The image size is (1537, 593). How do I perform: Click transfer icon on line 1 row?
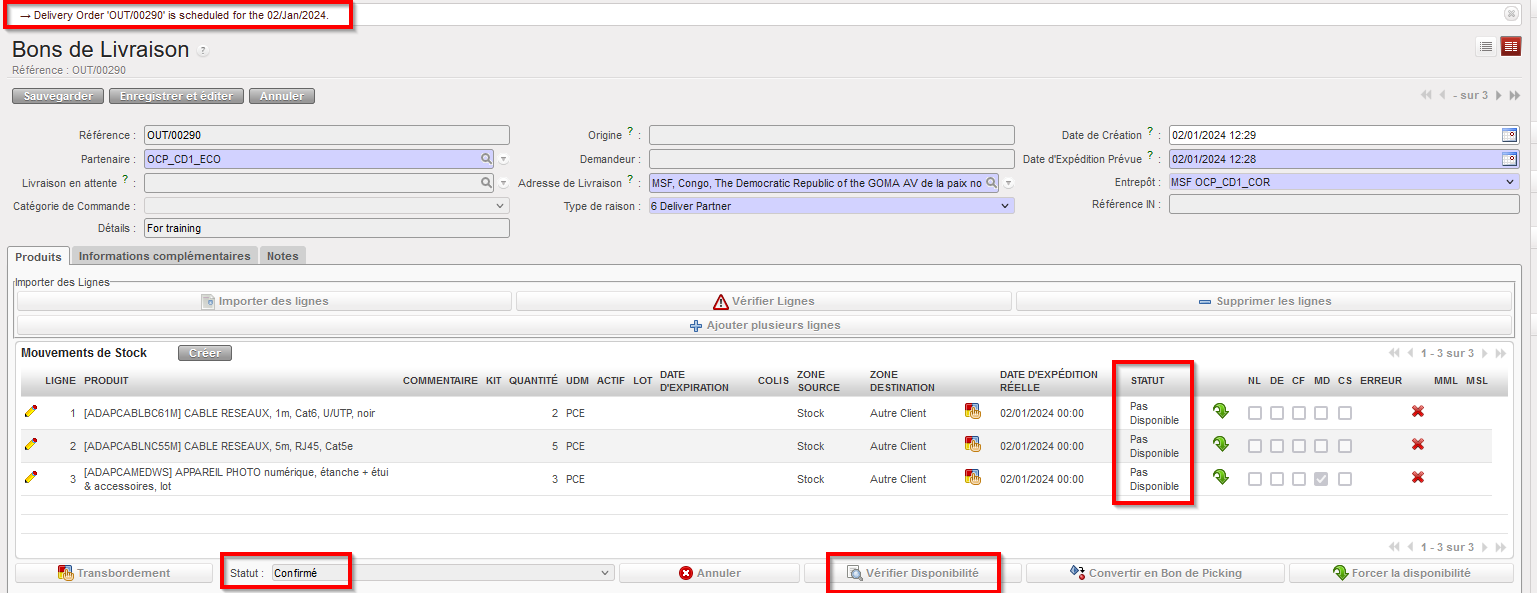pyautogui.click(x=972, y=412)
